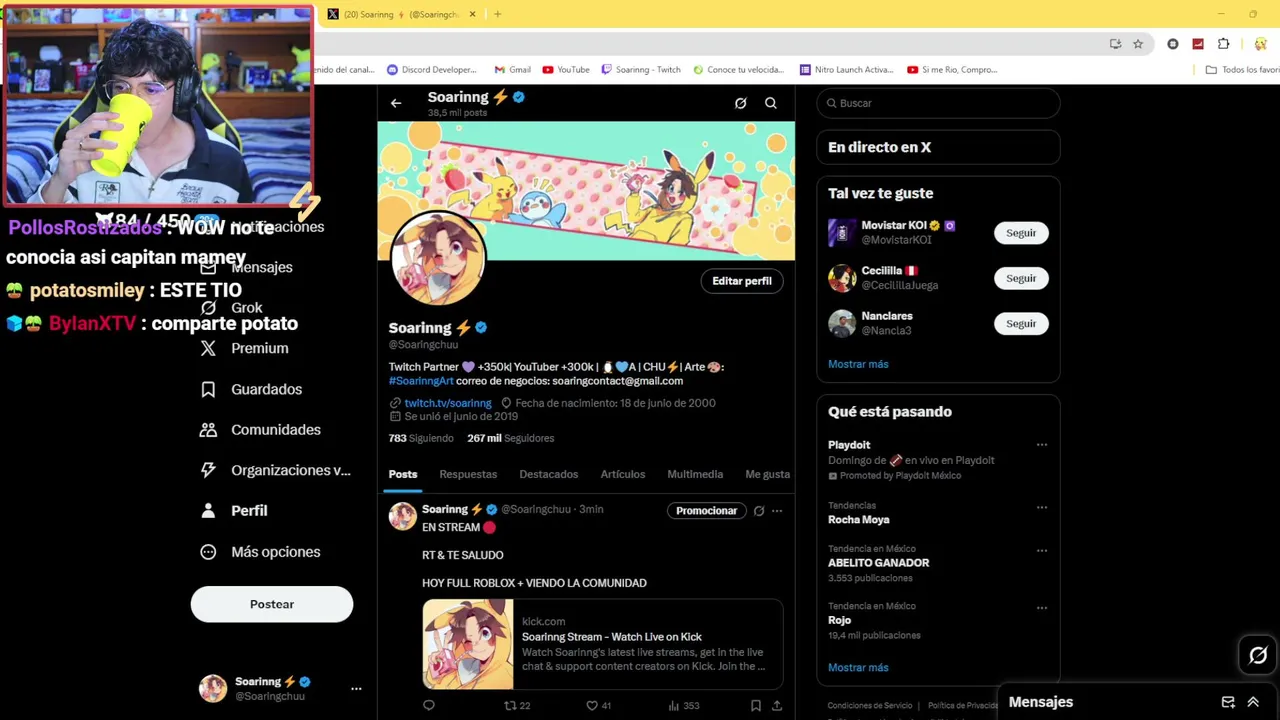Screen dimensions: 1280x720
Task: Click the 783 Siguiendo count
Action: pyautogui.click(x=421, y=438)
